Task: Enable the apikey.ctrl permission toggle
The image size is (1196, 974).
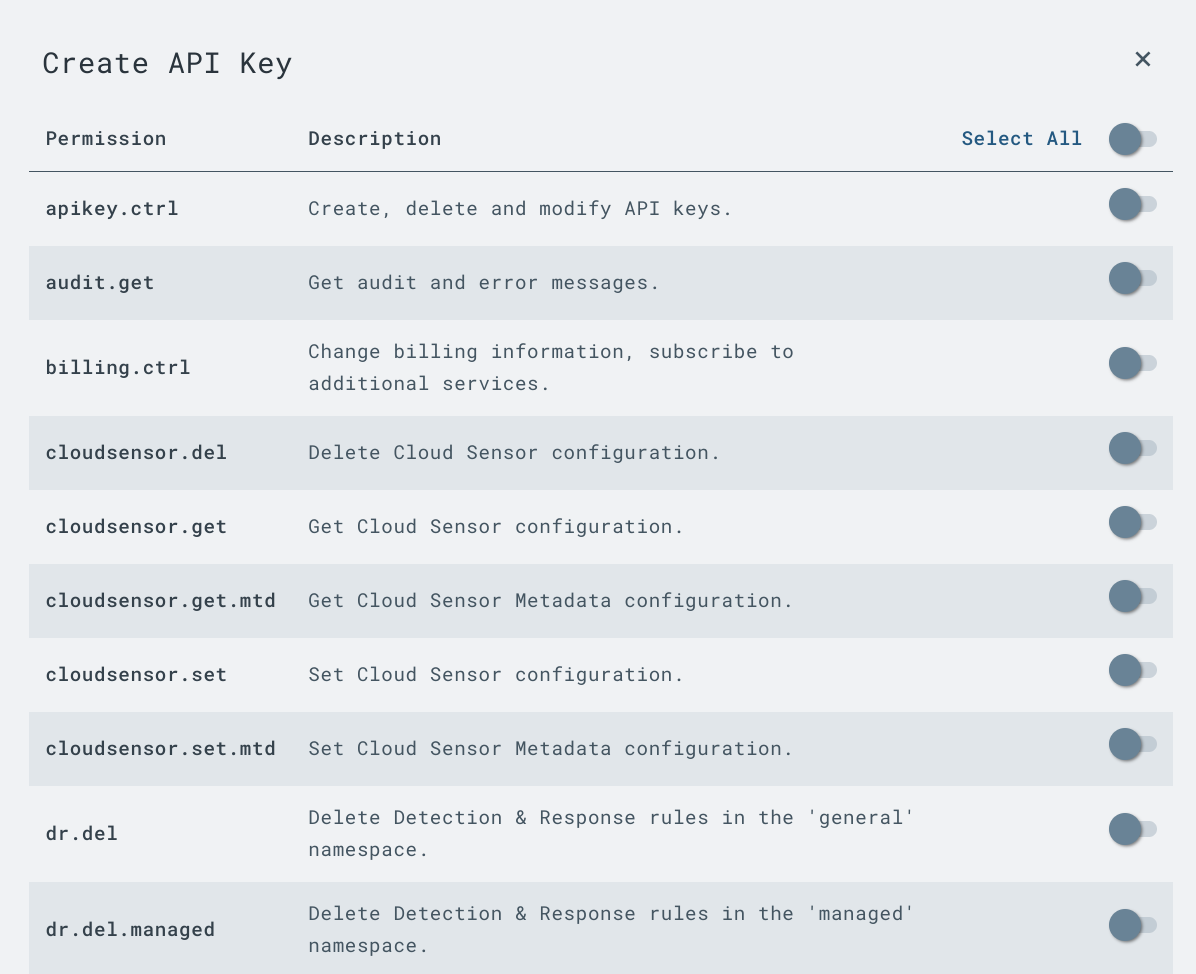Action: click(1132, 204)
